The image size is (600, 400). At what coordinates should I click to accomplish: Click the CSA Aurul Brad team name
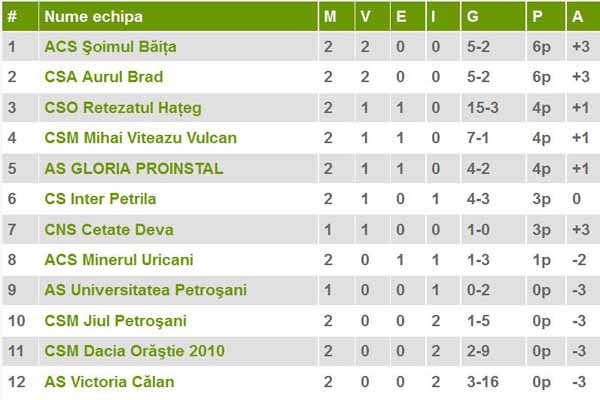click(103, 77)
